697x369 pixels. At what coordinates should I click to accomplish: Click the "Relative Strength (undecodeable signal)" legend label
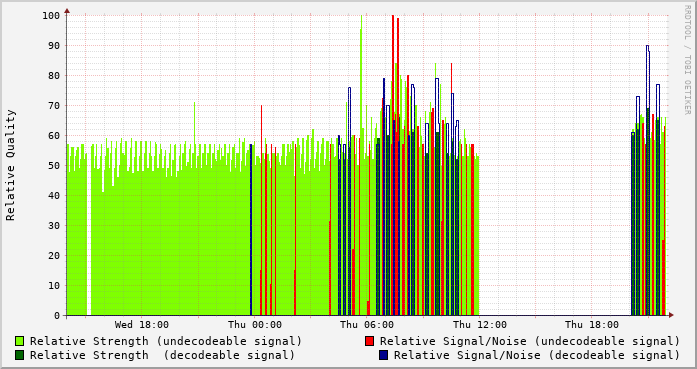click(x=166, y=341)
